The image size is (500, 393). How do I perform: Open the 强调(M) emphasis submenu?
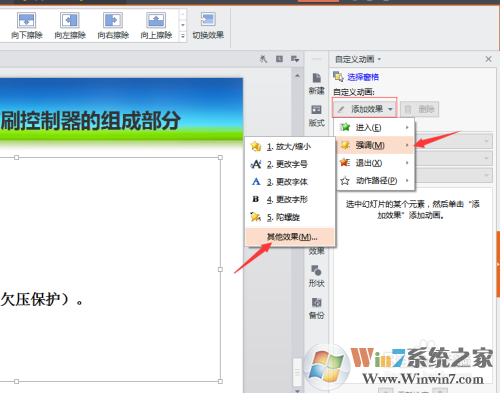click(x=375, y=145)
